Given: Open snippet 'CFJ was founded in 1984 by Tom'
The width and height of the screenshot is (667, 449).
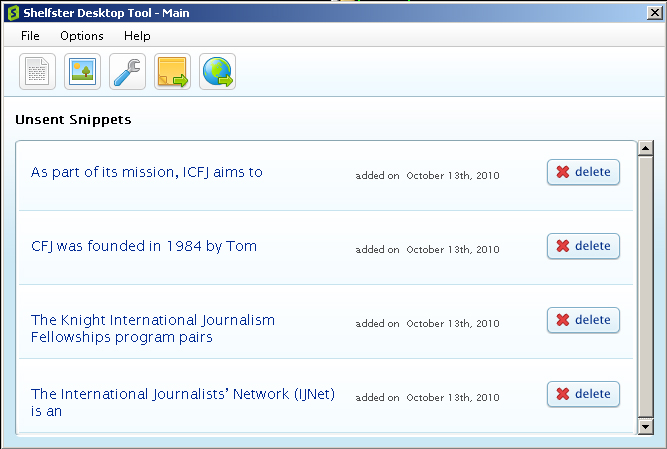Looking at the screenshot, I should coord(144,246).
